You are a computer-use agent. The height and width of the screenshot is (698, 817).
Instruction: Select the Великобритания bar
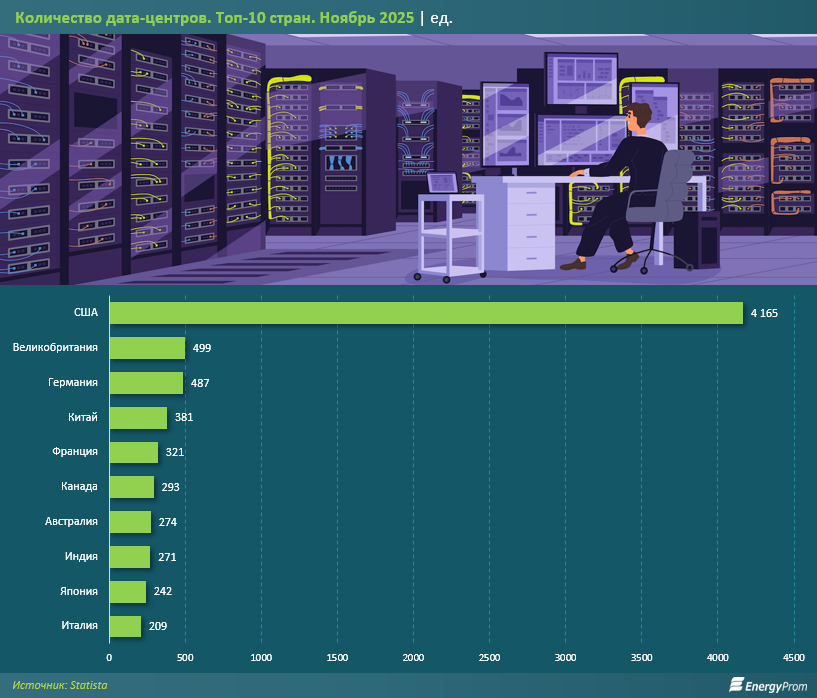[x=147, y=348]
